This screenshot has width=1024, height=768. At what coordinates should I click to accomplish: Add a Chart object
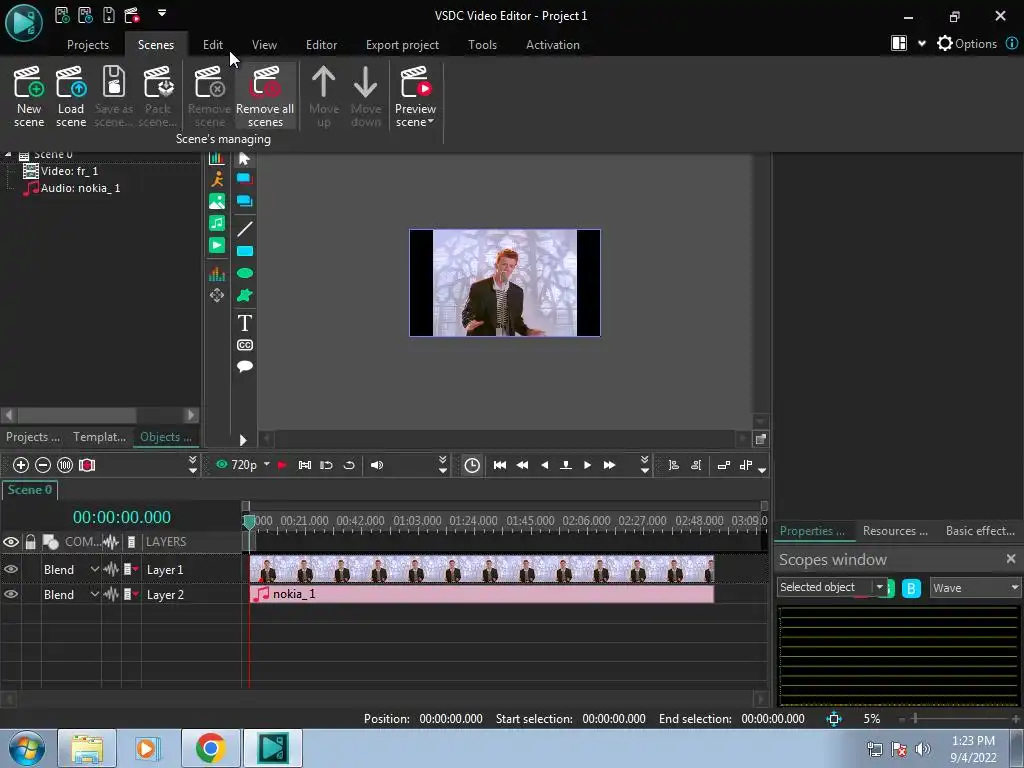tap(217, 158)
